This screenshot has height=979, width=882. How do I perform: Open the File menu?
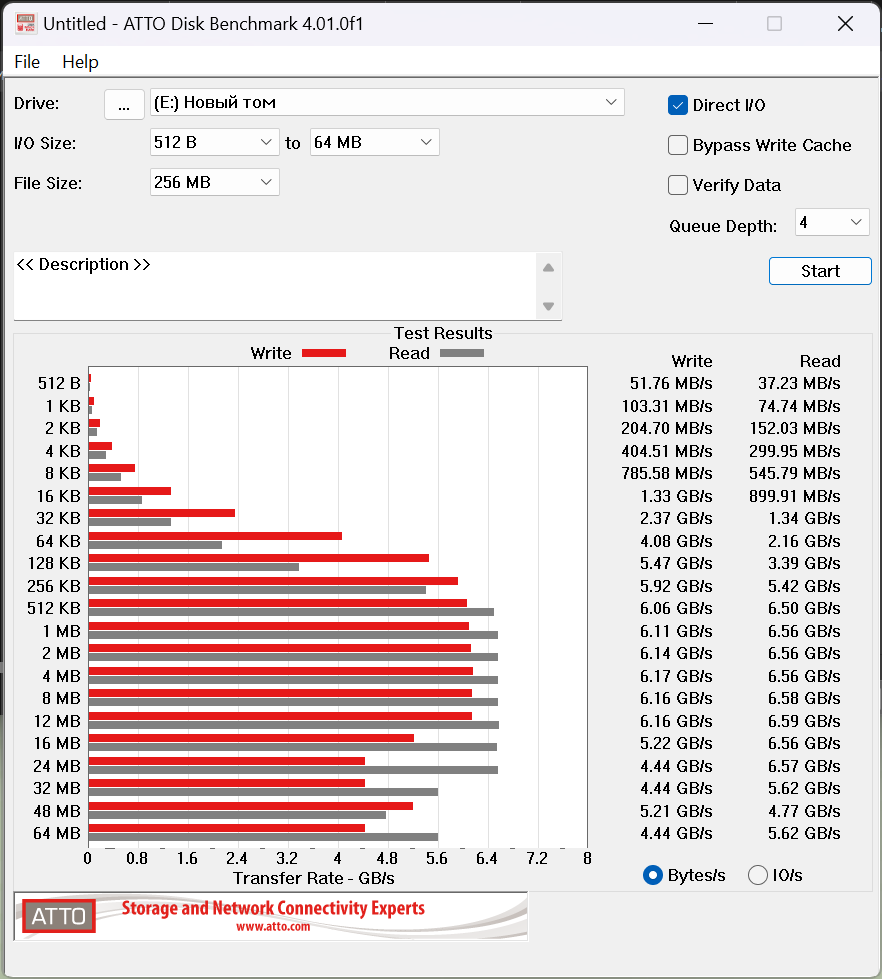[x=27, y=62]
